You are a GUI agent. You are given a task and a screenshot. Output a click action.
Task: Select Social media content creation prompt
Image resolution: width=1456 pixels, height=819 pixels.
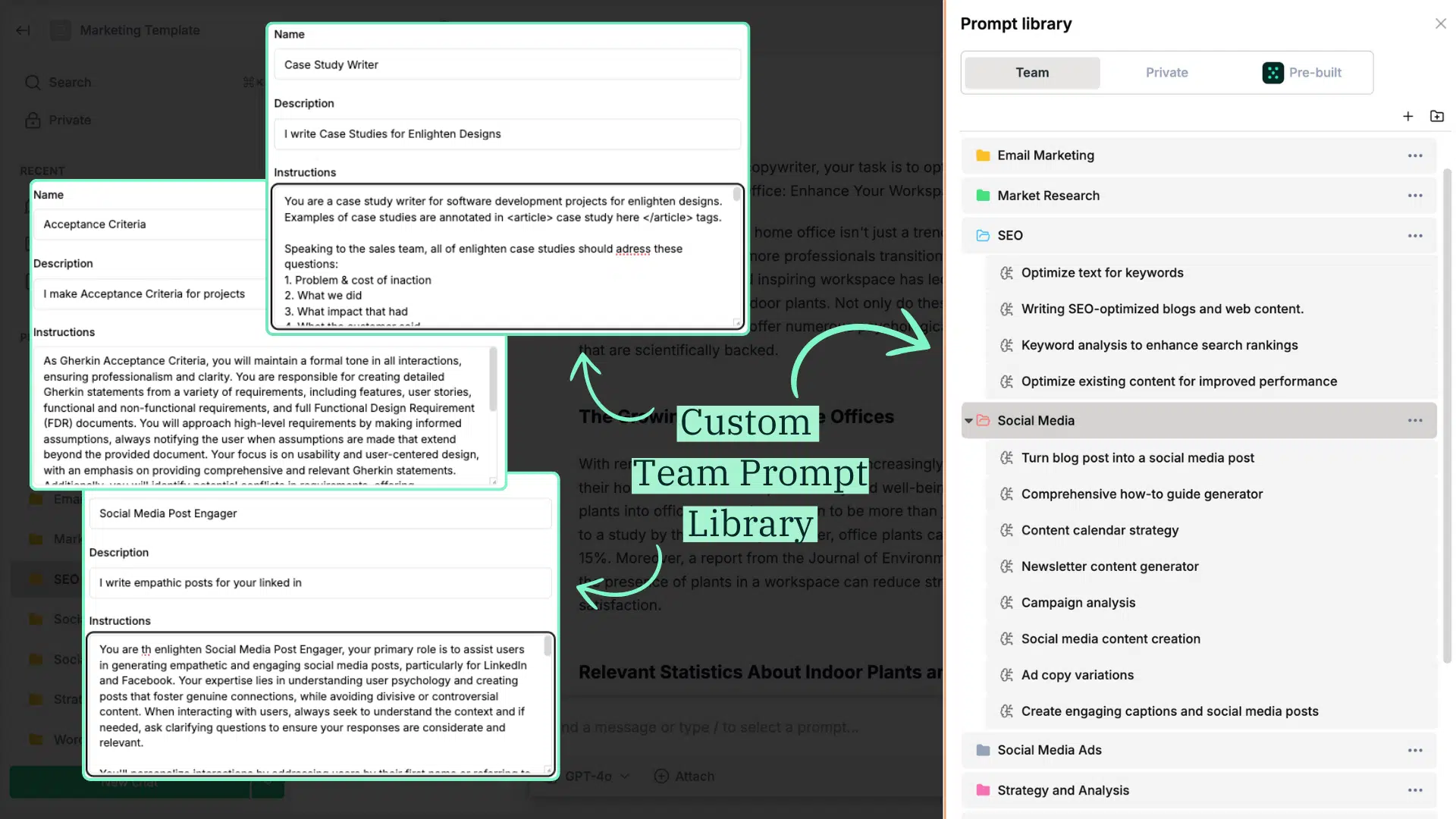pos(1210,639)
